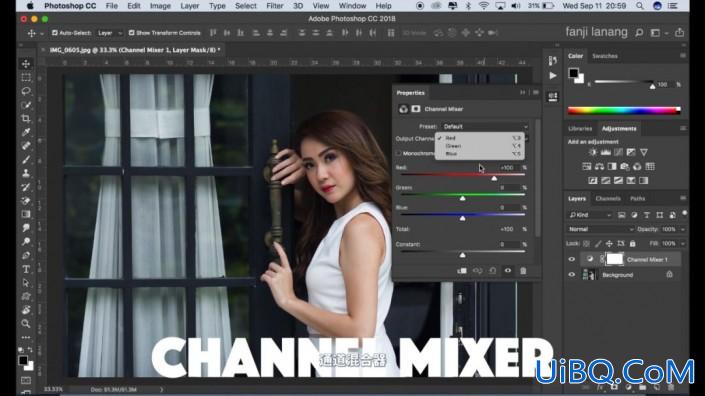Viewport: 705px width, 396px height.
Task: Add a Color Balance adjustment
Action: (x=599, y=166)
